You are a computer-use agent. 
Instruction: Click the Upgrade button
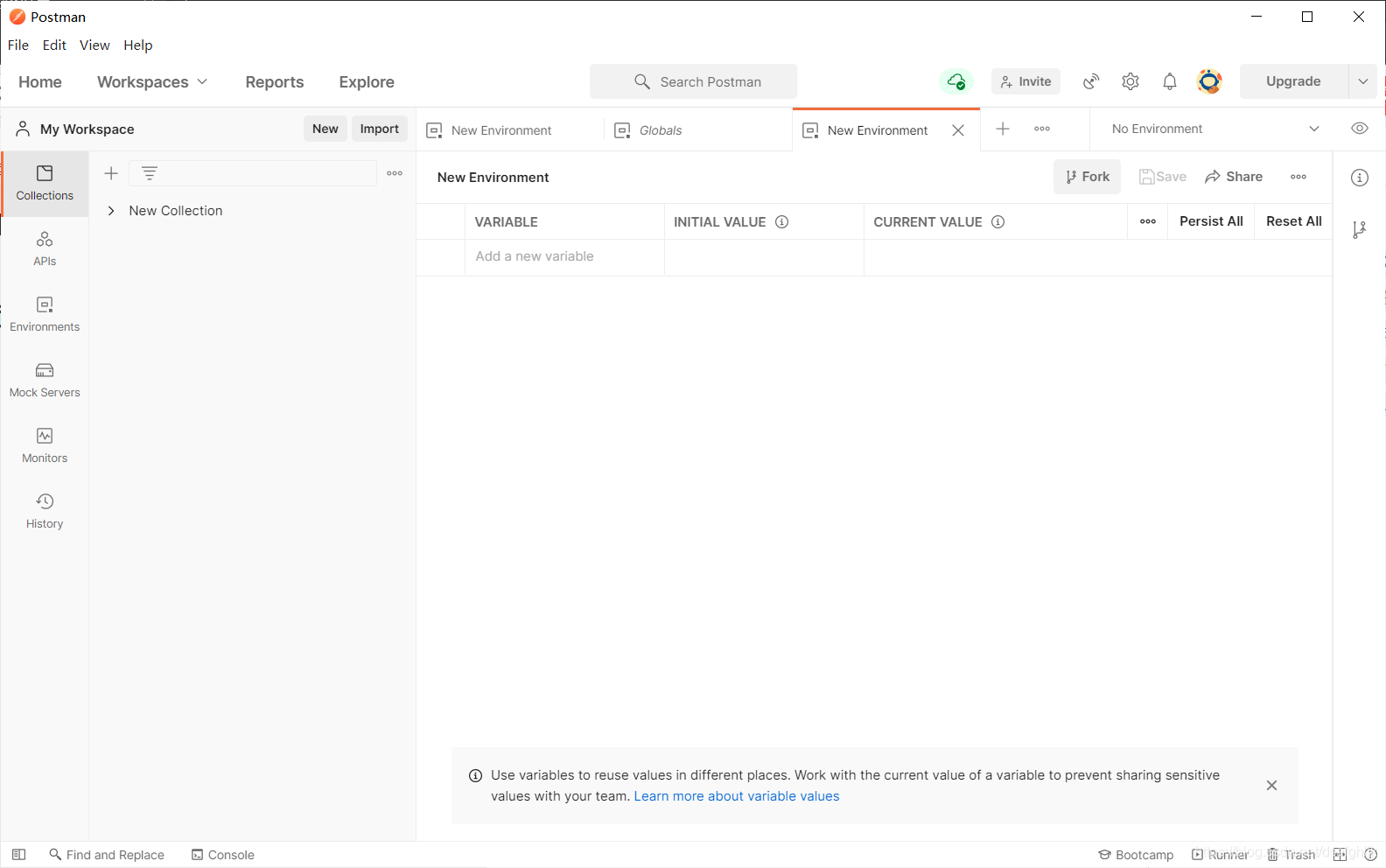click(x=1293, y=81)
